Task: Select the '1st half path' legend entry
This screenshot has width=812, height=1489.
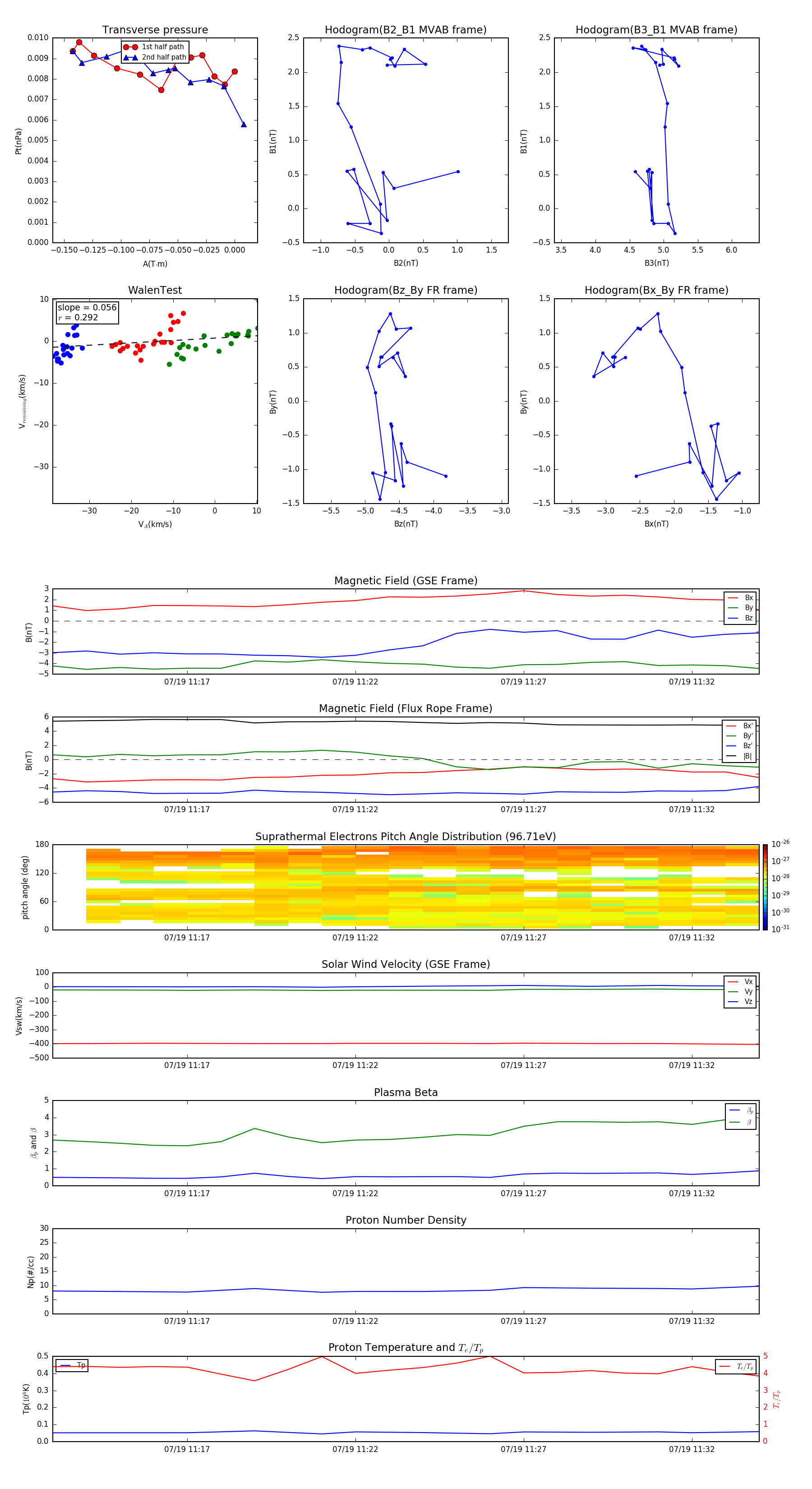Action: pyautogui.click(x=154, y=47)
